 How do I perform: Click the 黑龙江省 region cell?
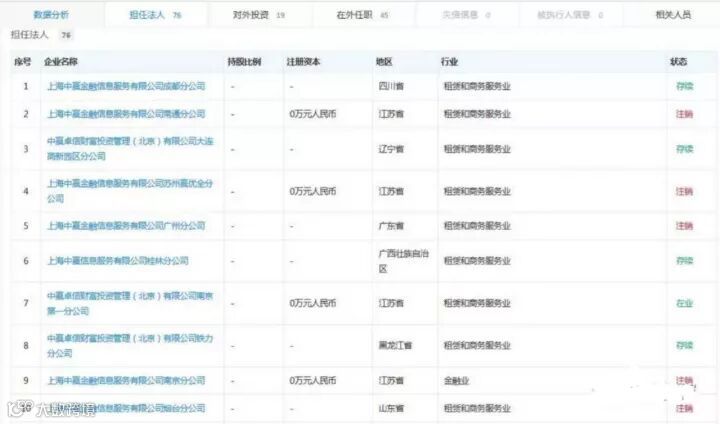[x=395, y=345]
